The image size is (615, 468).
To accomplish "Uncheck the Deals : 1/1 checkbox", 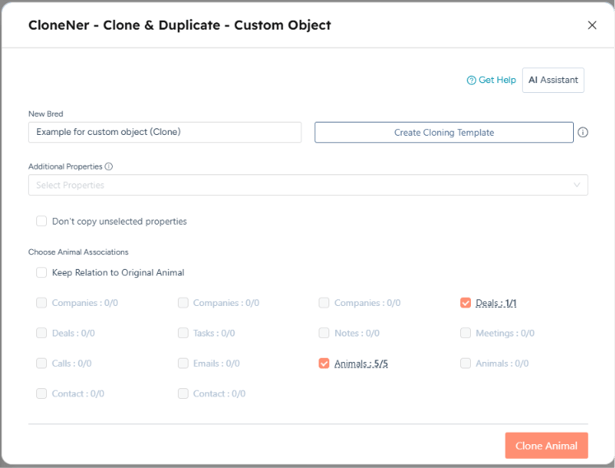I will click(x=465, y=302).
